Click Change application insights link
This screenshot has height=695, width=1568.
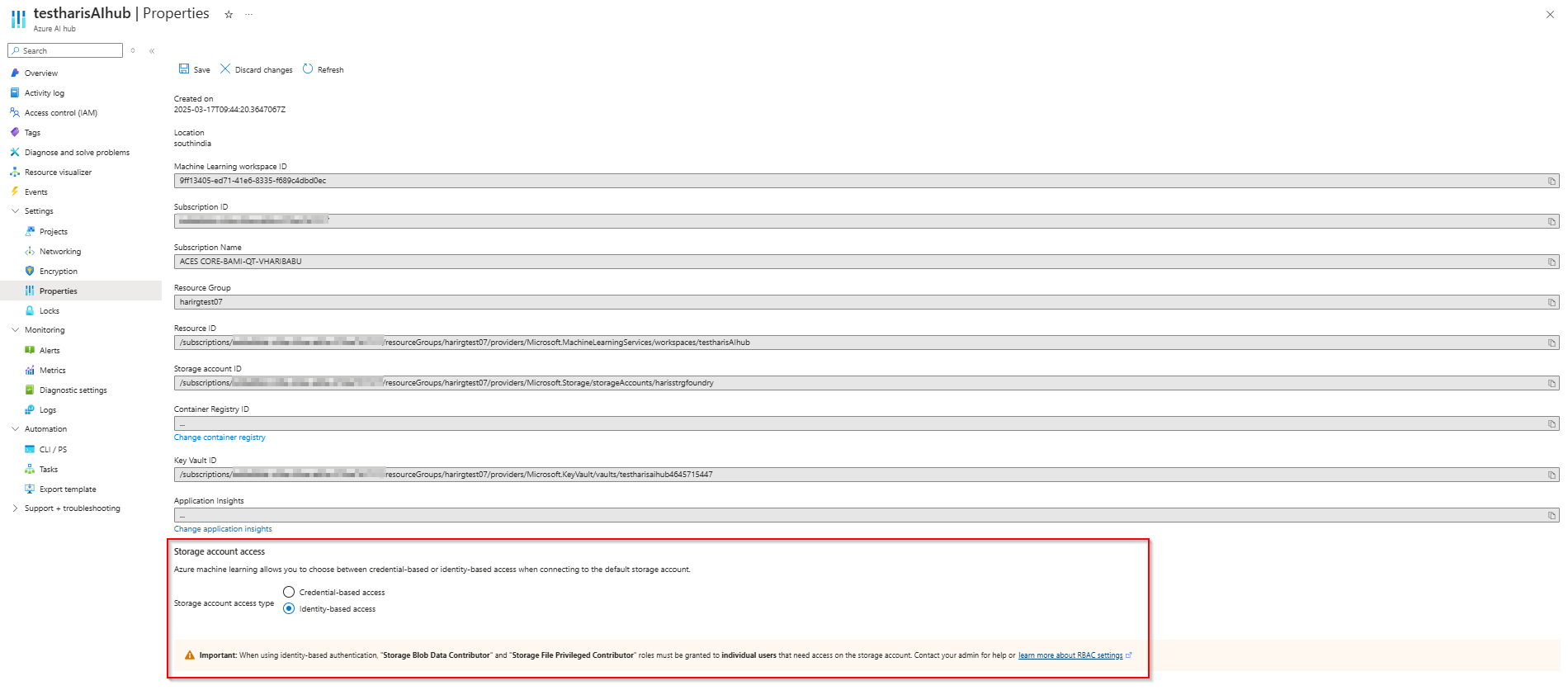click(223, 529)
